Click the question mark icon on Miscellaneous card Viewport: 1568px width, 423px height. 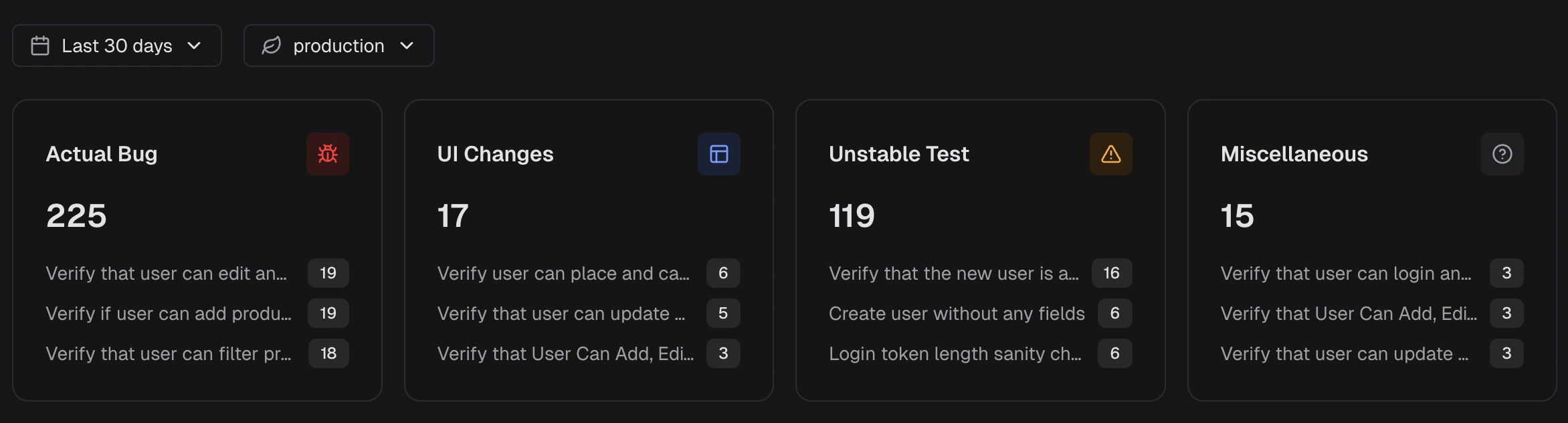pyautogui.click(x=1502, y=153)
